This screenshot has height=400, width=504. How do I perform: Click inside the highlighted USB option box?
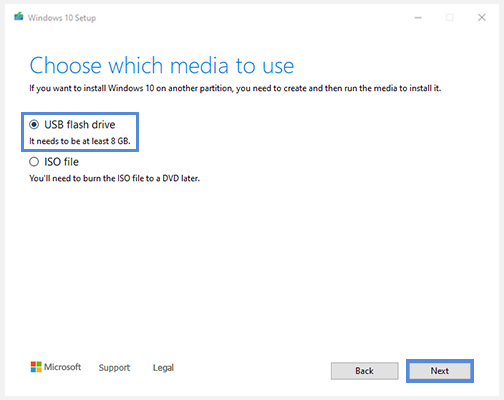click(x=80, y=132)
